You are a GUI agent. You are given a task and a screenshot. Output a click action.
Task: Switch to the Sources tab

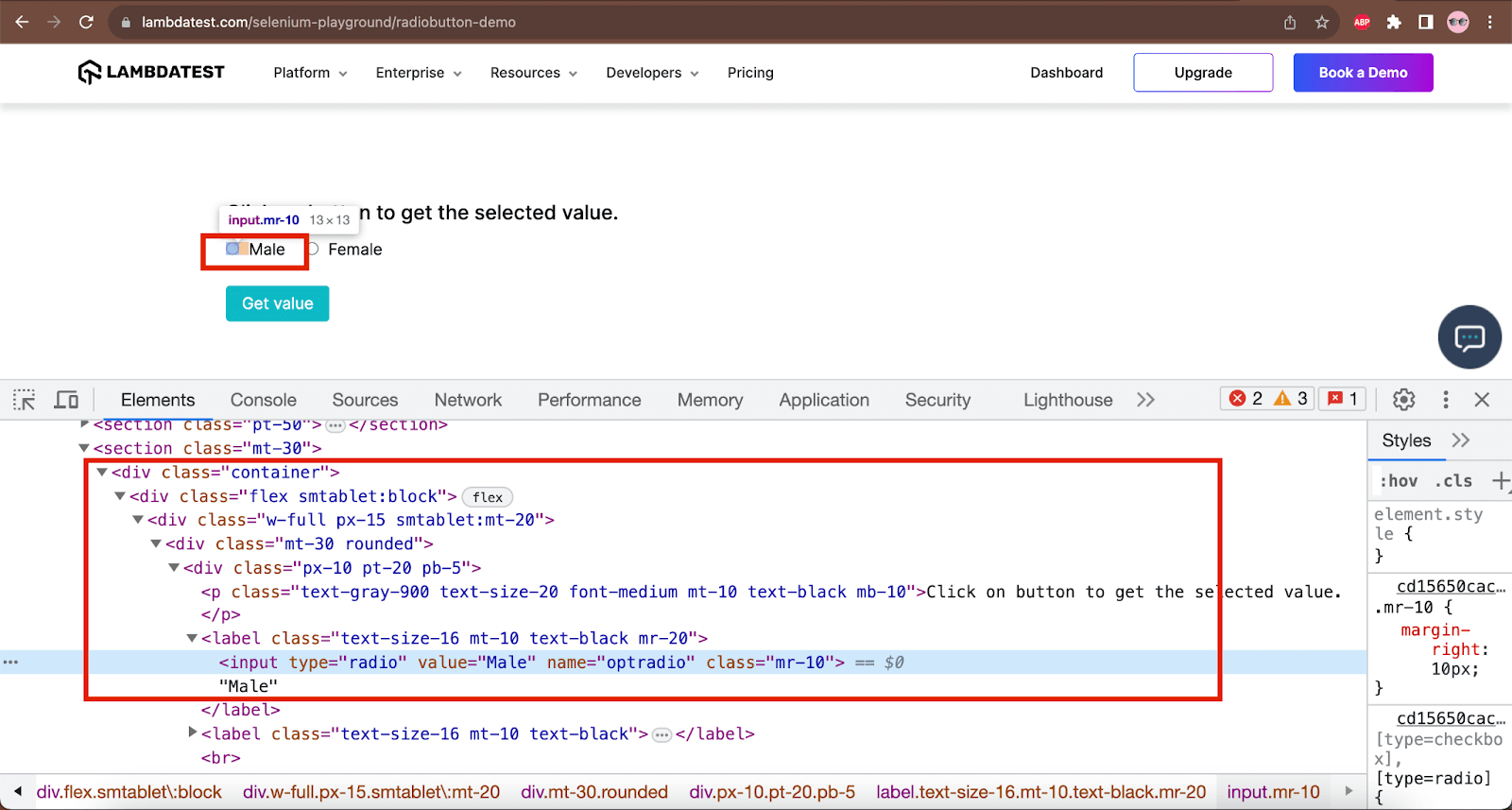(x=365, y=400)
